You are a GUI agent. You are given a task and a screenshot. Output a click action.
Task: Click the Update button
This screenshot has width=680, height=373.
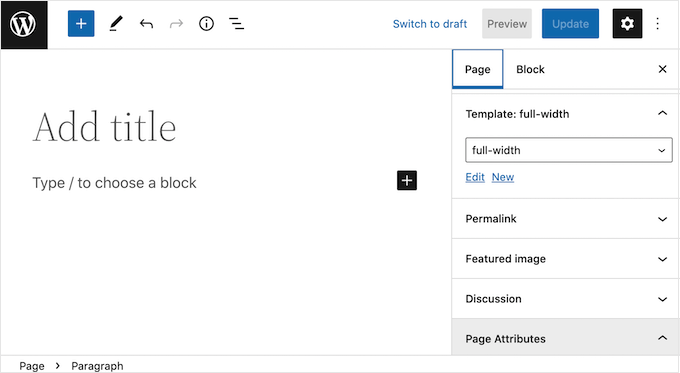coord(570,23)
